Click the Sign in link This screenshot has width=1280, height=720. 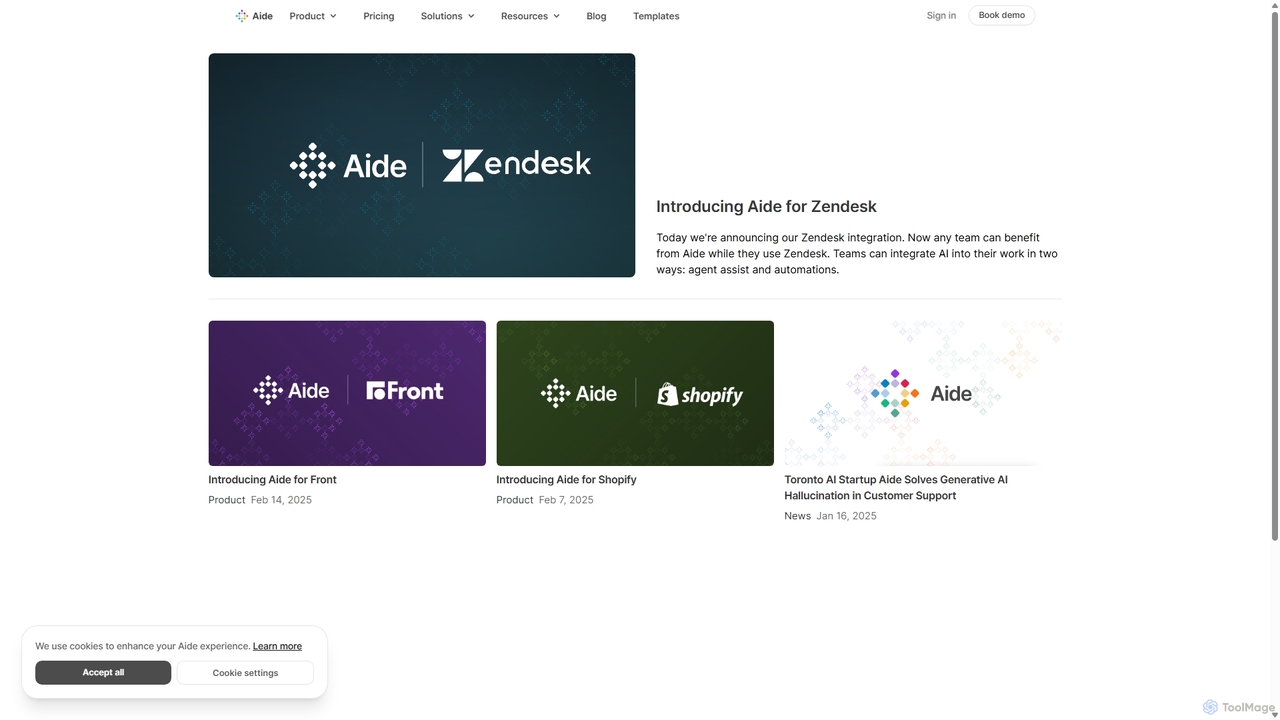coord(941,15)
